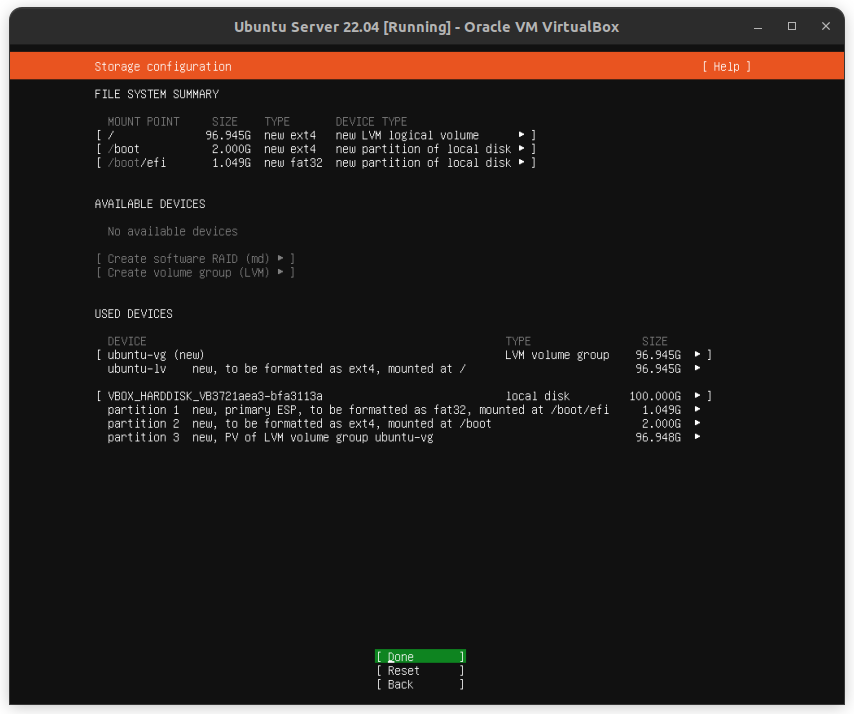Open the Help menu in installer header
The image size is (854, 714).
[x=726, y=66]
